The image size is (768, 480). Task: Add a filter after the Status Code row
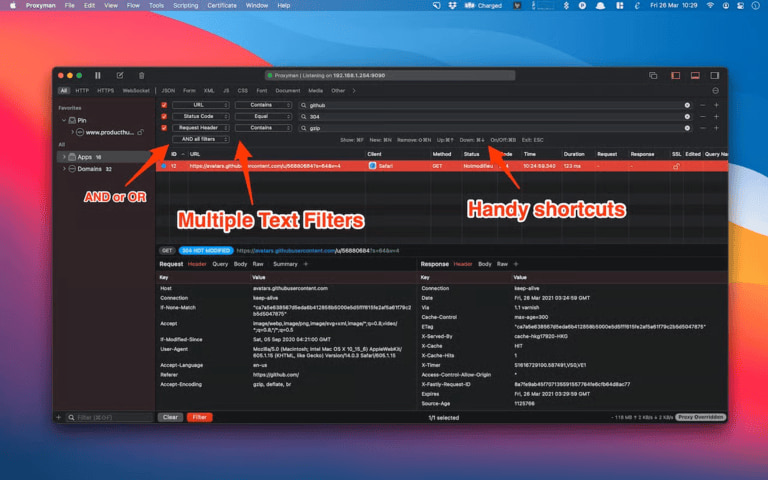click(x=716, y=117)
